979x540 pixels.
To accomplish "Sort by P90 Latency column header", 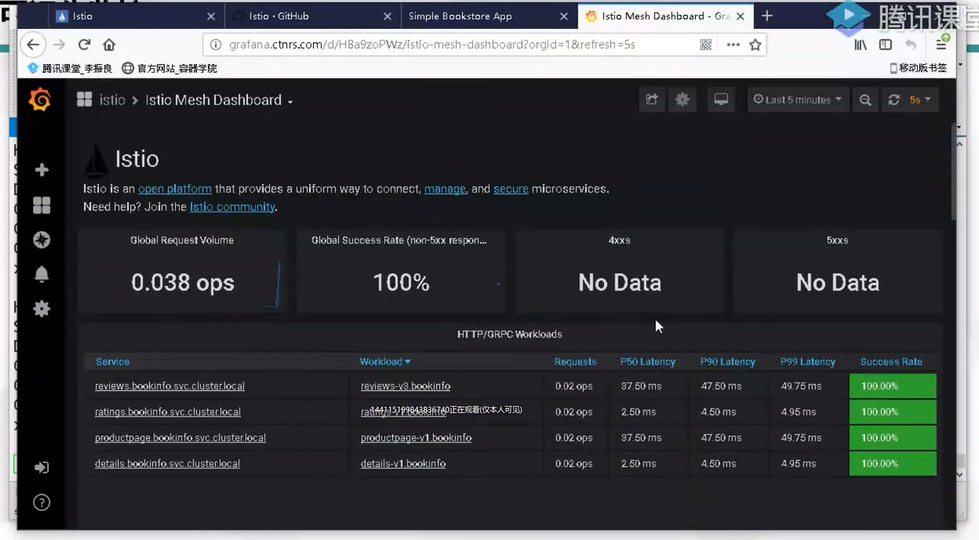I will pyautogui.click(x=727, y=361).
